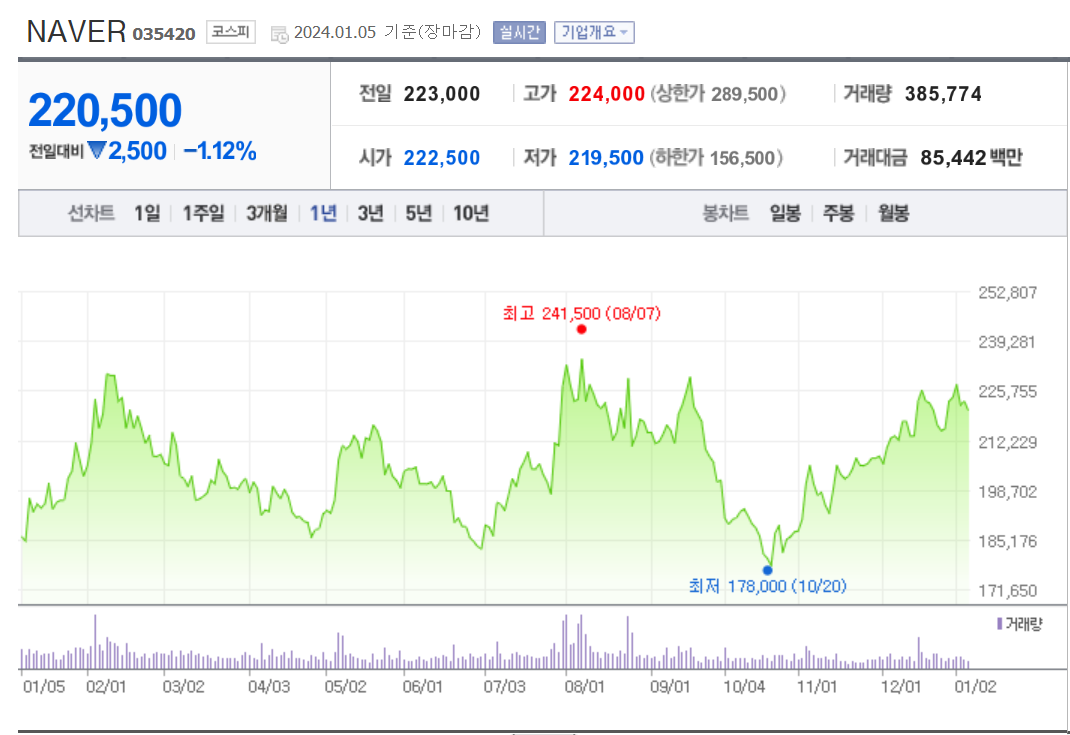Image resolution: width=1070 pixels, height=735 pixels.
Task: Click the stock code 035420
Action: pyautogui.click(x=164, y=34)
